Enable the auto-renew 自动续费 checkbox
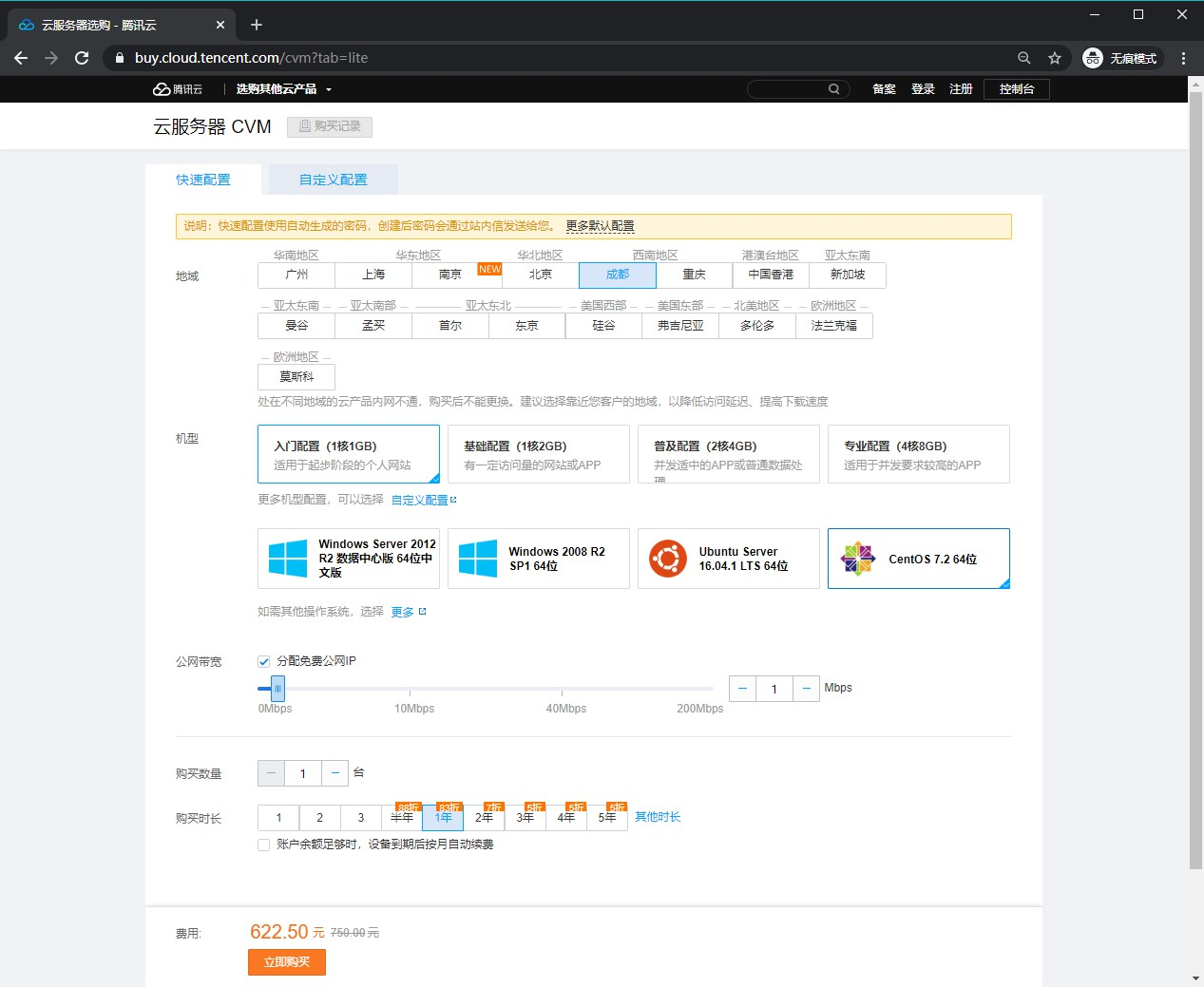 pos(264,845)
